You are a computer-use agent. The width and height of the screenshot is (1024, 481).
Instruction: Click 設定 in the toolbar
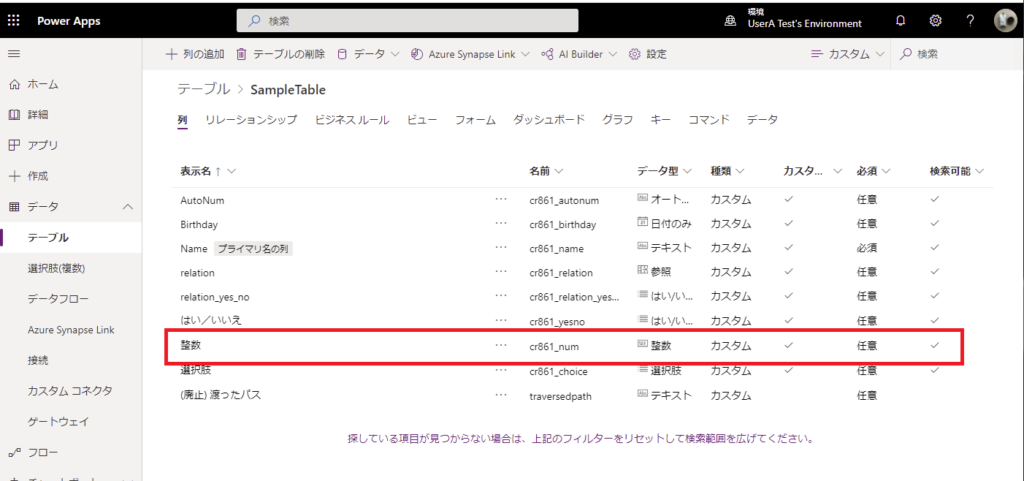click(x=648, y=55)
